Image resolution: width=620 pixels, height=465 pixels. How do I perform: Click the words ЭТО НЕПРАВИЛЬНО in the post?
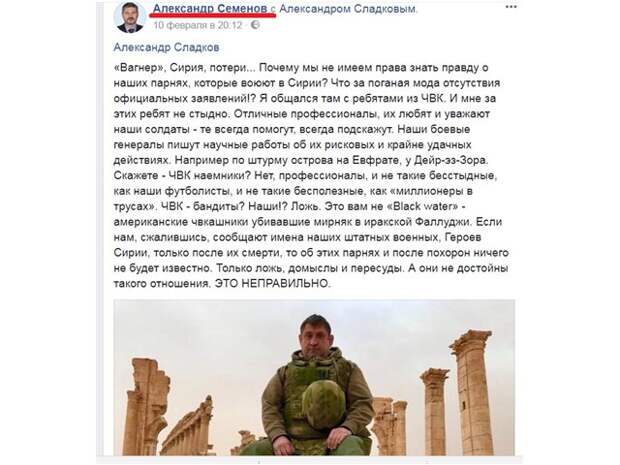tap(272, 284)
